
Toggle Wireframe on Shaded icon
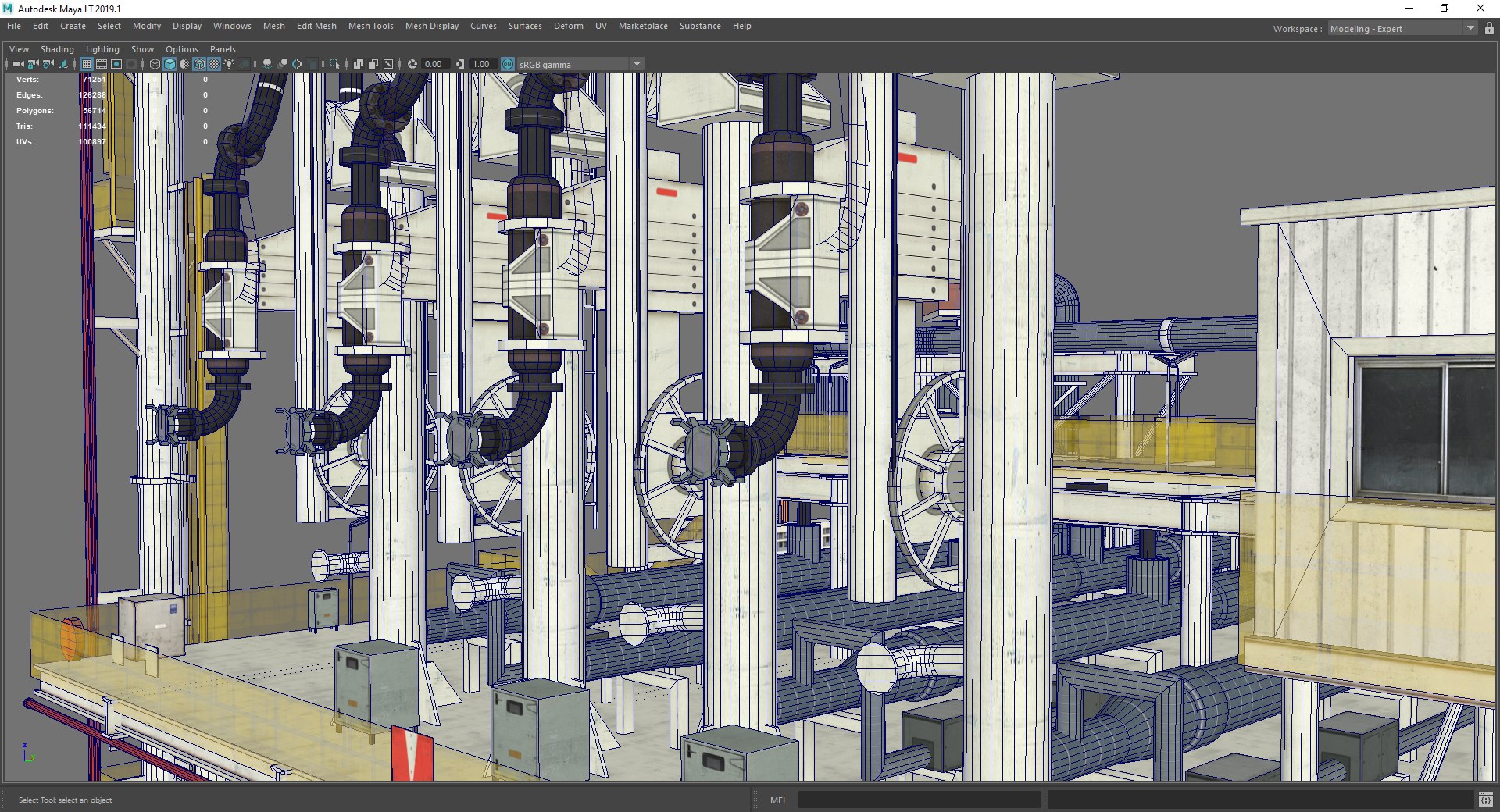pos(199,64)
